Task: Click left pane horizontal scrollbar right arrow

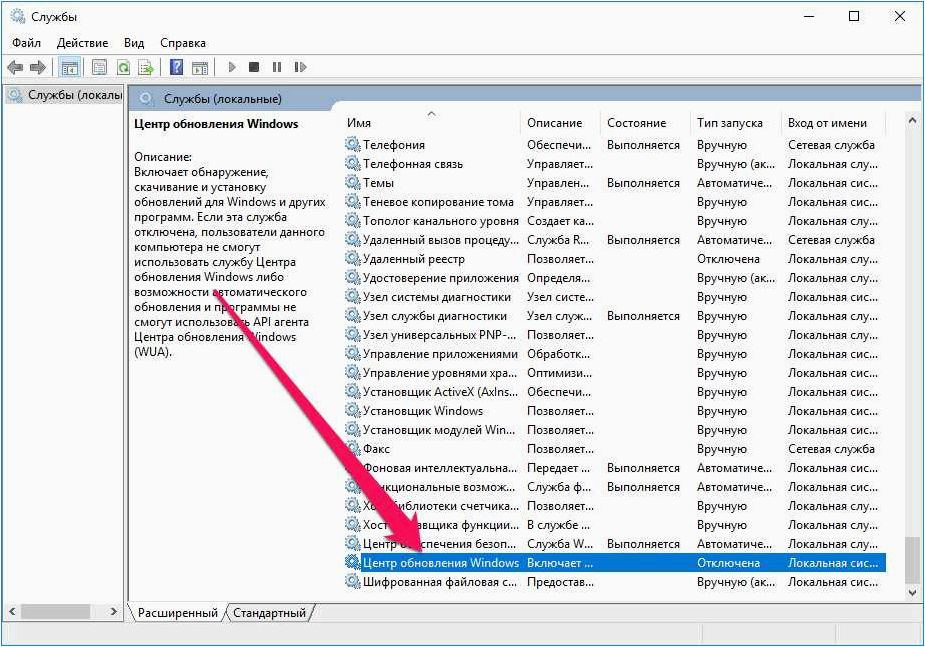Action: click(x=114, y=612)
